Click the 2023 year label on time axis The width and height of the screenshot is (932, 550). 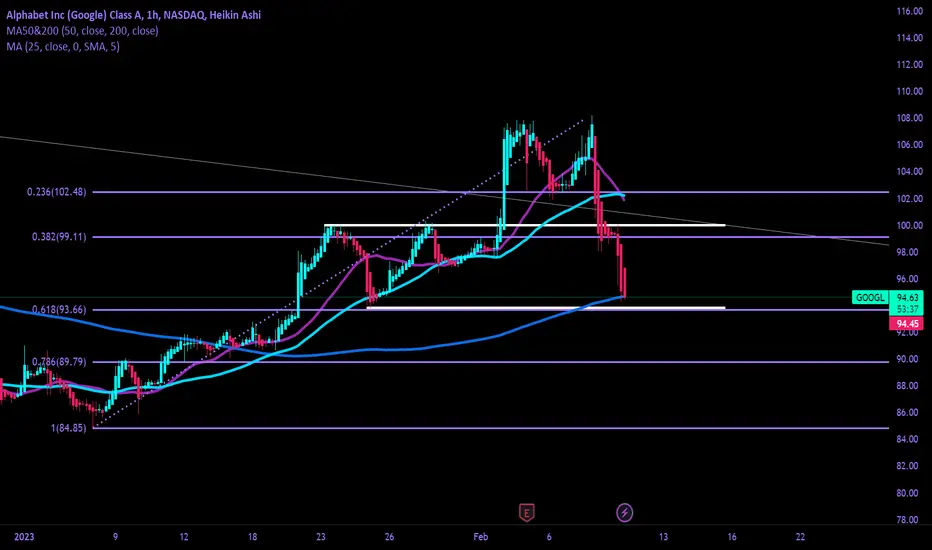point(24,536)
